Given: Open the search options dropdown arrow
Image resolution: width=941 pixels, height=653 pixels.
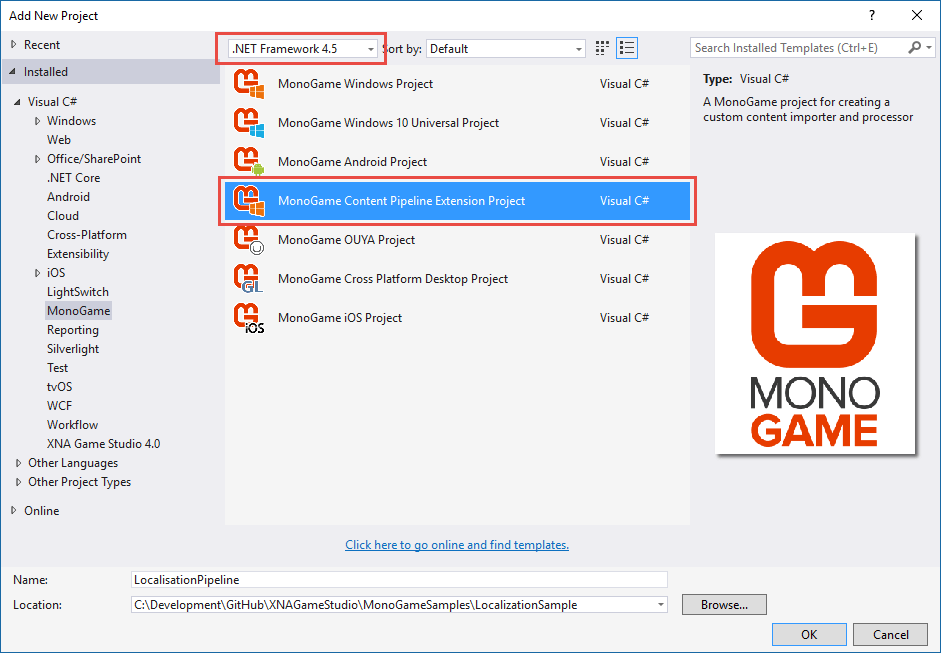Looking at the screenshot, I should coord(929,47).
